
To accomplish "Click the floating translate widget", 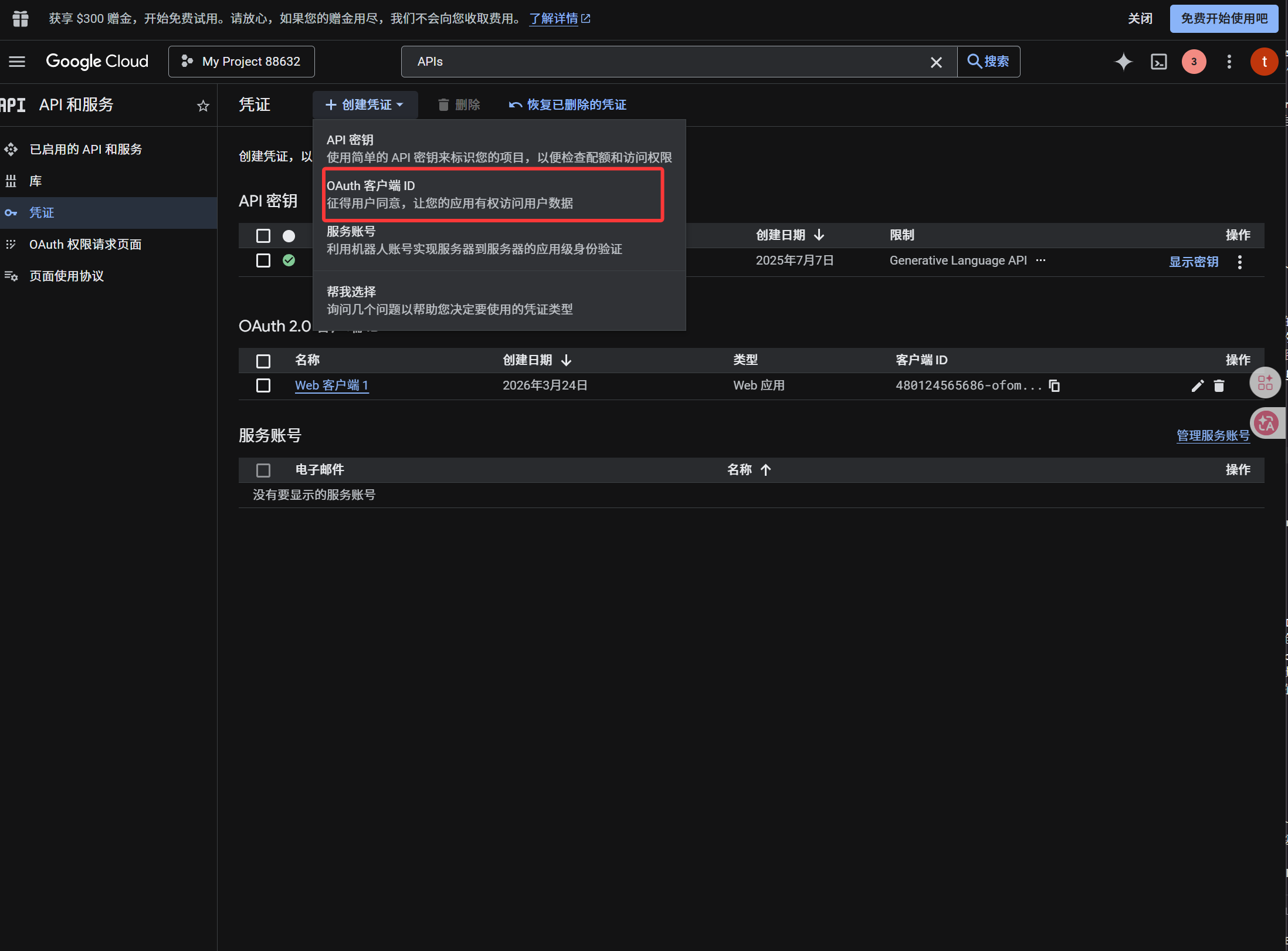I will 1267,423.
